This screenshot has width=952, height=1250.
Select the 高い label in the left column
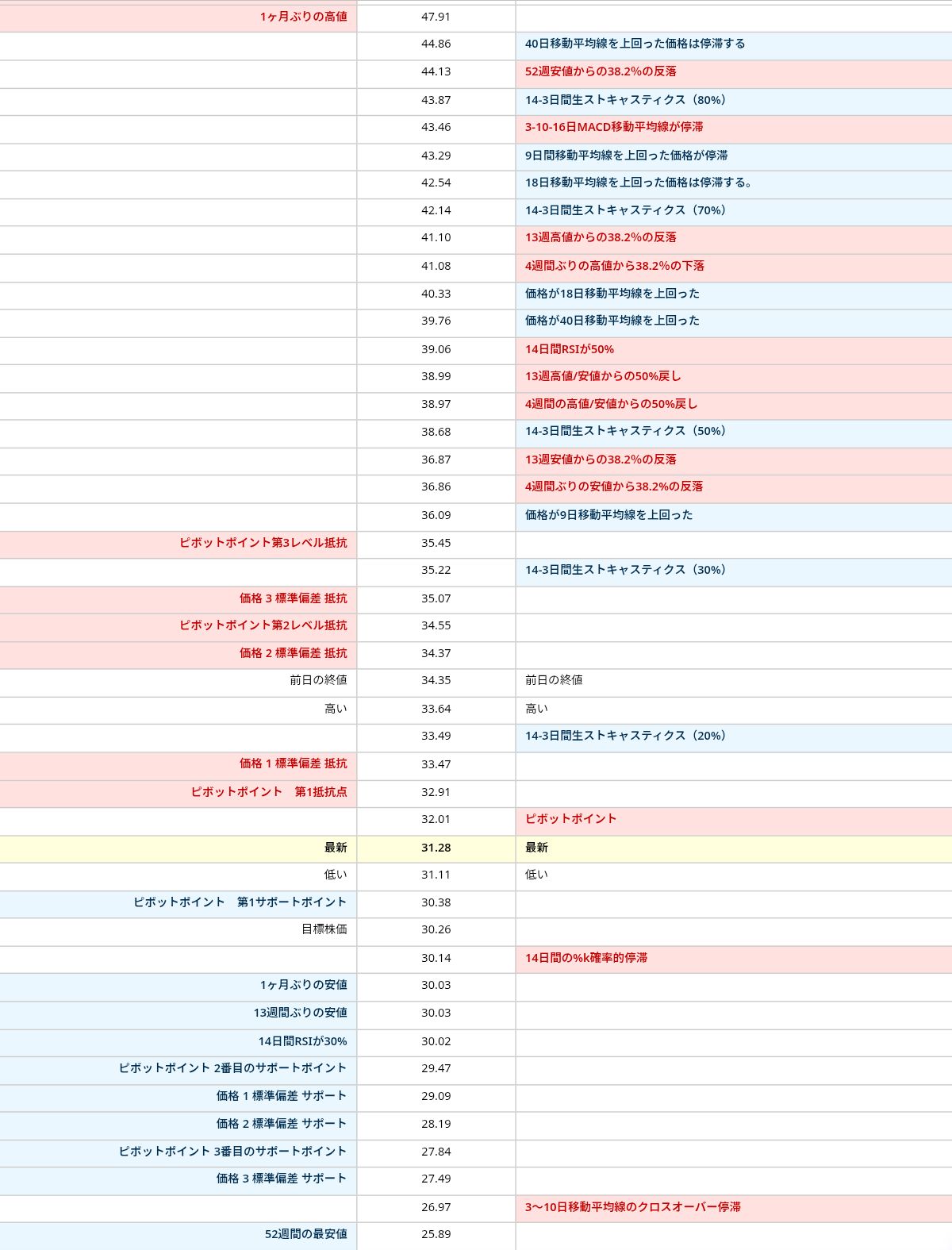336,709
